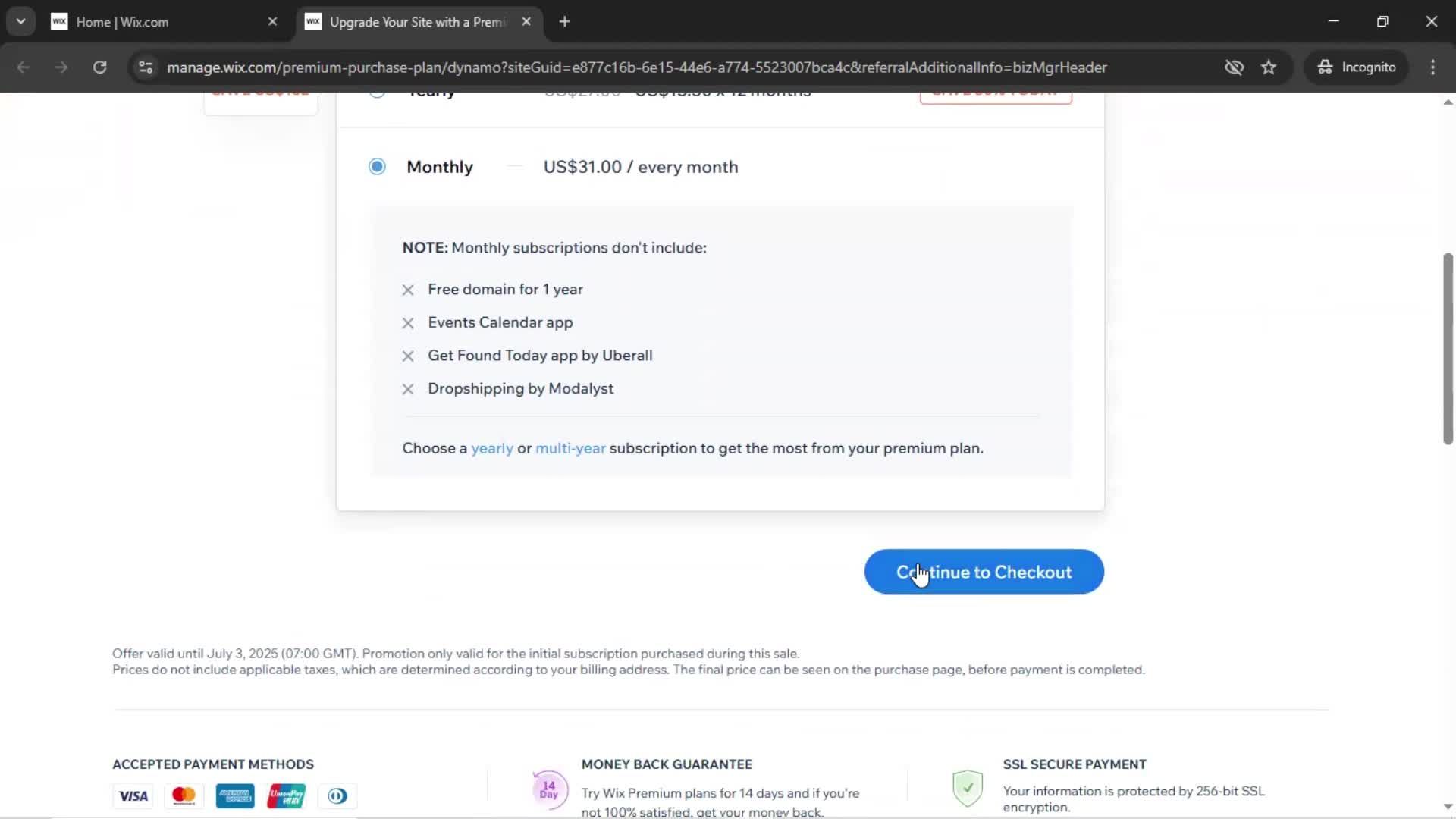
Task: Click the scrollbar down arrow
Action: [x=1448, y=807]
